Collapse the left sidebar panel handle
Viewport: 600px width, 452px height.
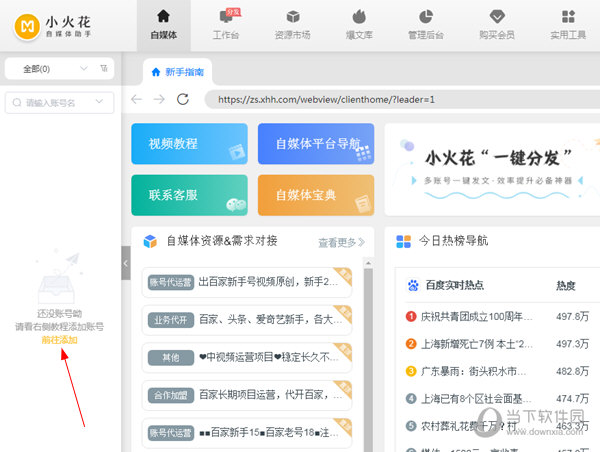[126, 263]
